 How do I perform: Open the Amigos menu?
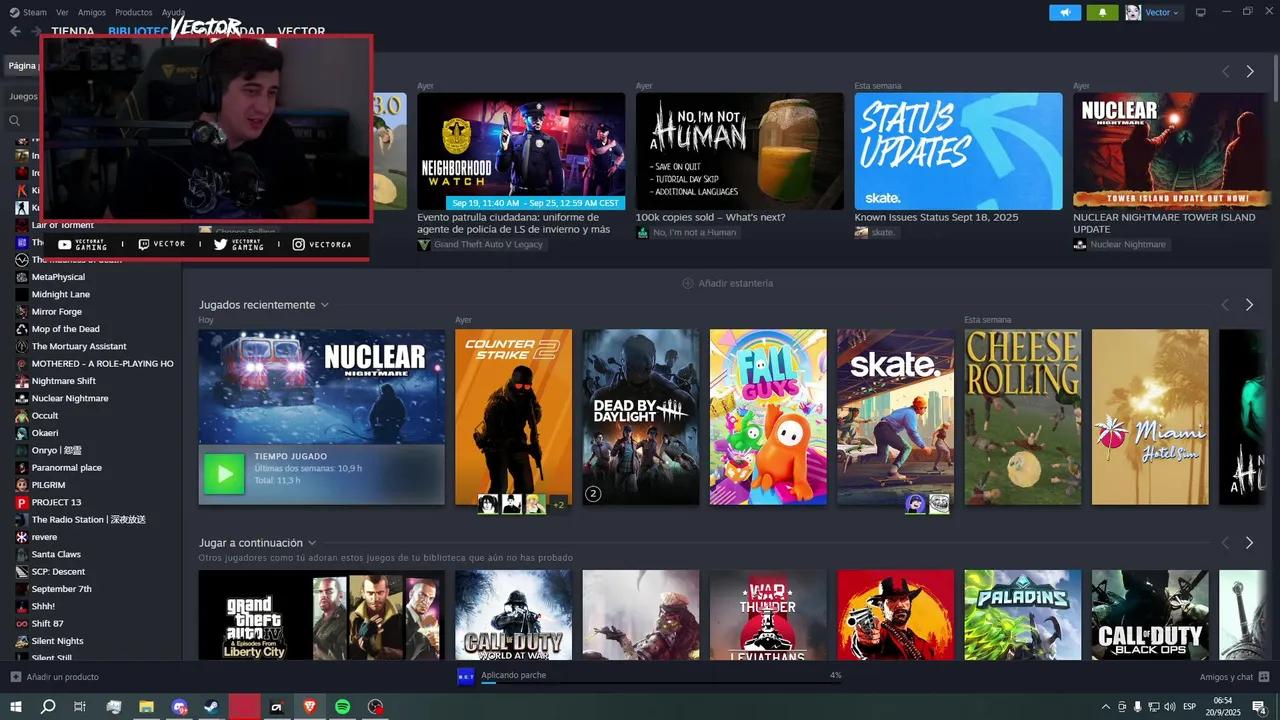(x=92, y=12)
